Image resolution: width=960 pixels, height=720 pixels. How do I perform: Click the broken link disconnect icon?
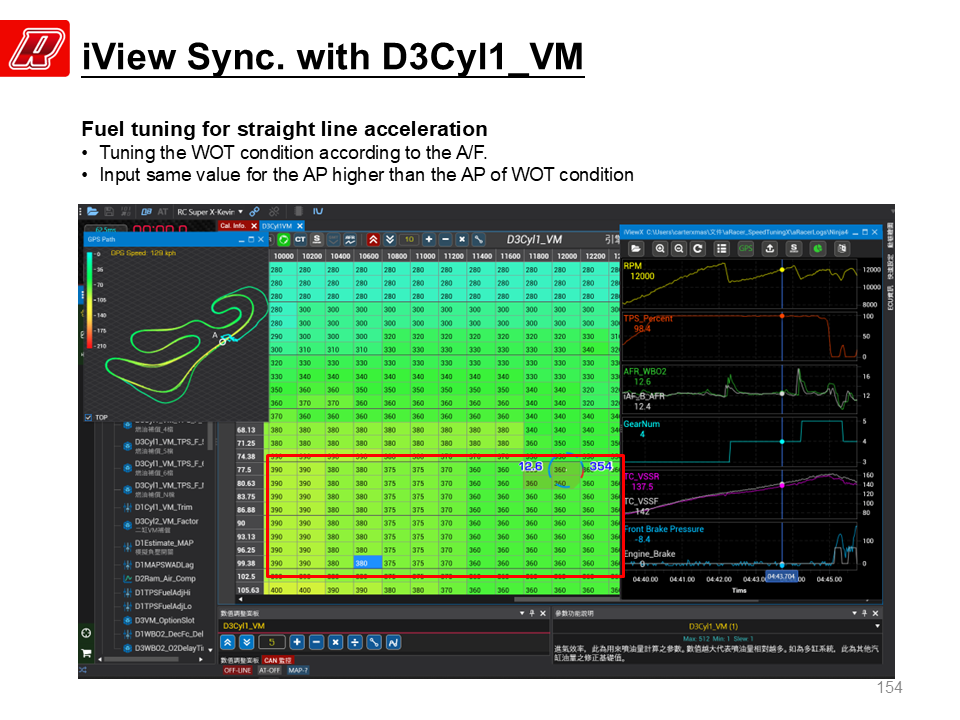274,212
